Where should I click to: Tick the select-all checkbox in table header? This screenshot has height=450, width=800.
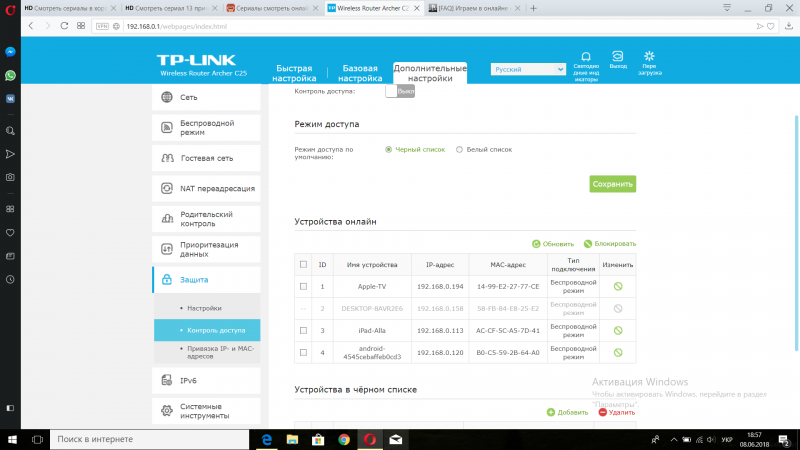tap(303, 264)
